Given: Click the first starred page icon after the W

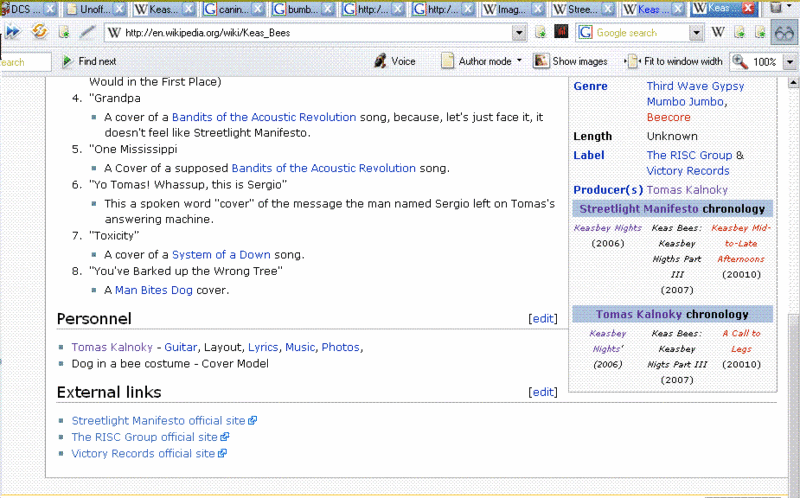Looking at the screenshot, I should pyautogui.click(x=739, y=32).
